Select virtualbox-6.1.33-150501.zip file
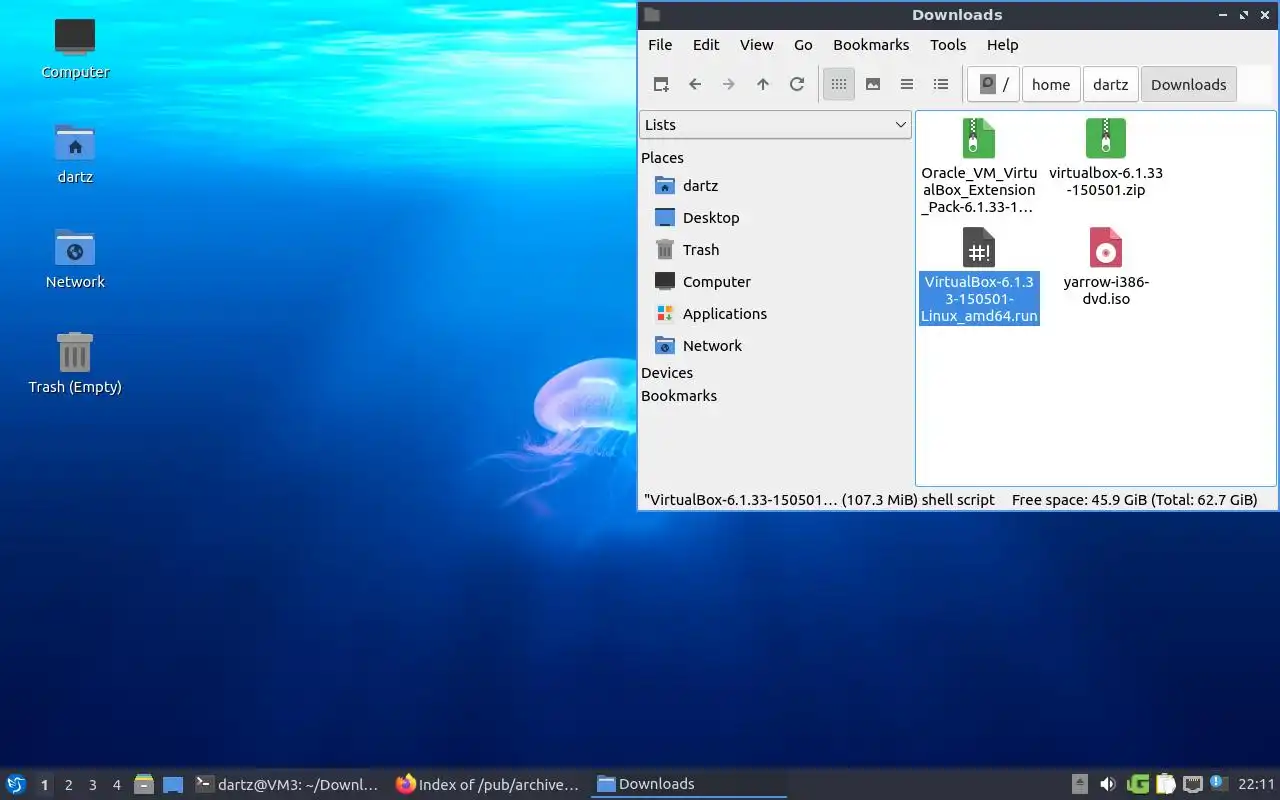The image size is (1280, 800). [x=1106, y=158]
